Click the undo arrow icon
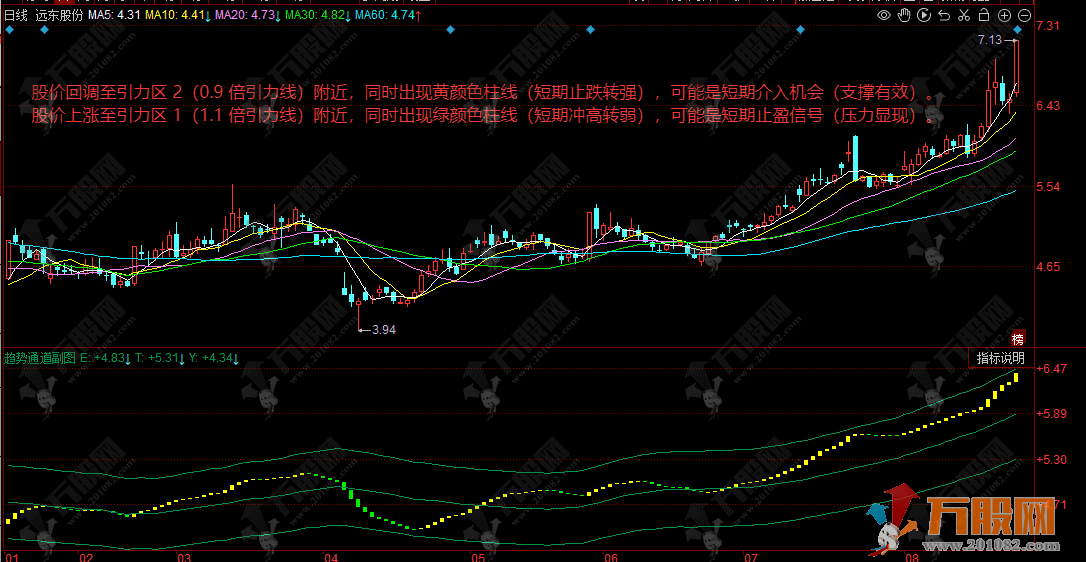The width and height of the screenshot is (1086, 562). pyautogui.click(x=944, y=15)
